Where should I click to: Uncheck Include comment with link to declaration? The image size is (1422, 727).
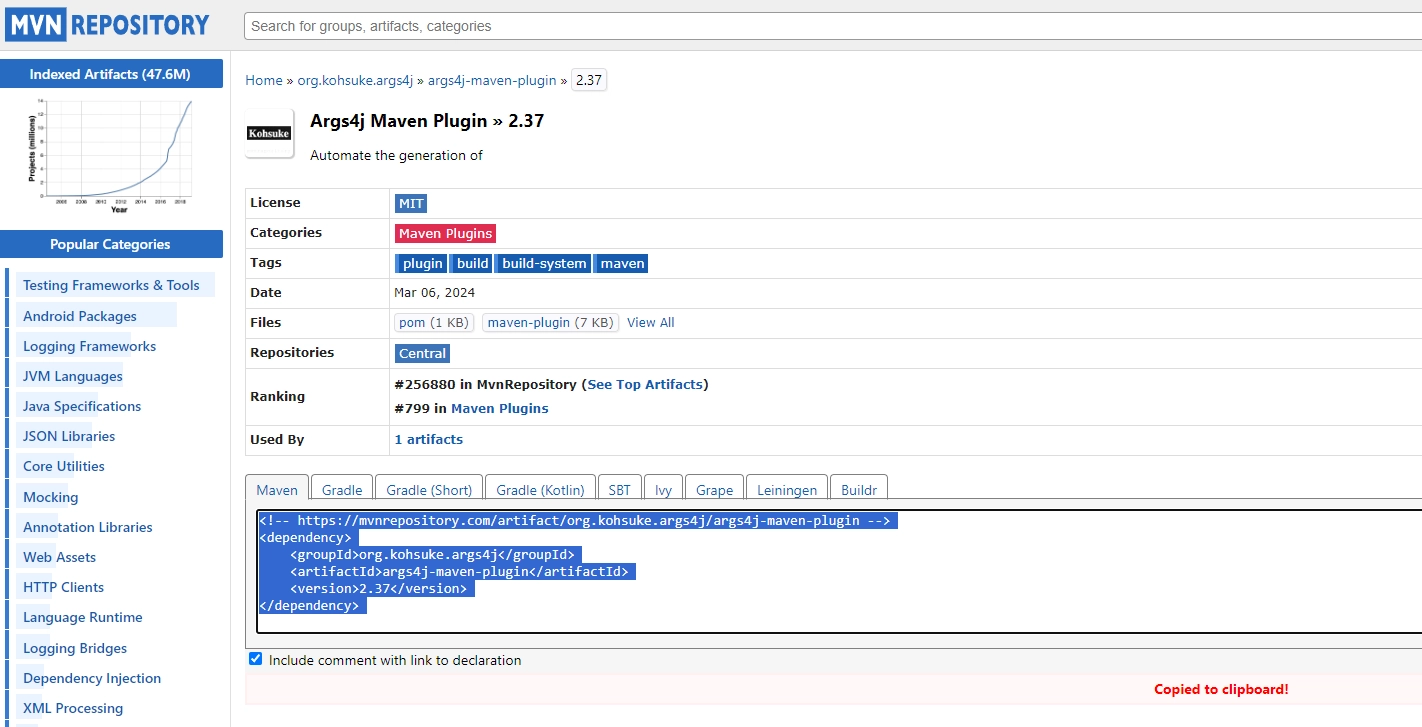[x=255, y=658]
